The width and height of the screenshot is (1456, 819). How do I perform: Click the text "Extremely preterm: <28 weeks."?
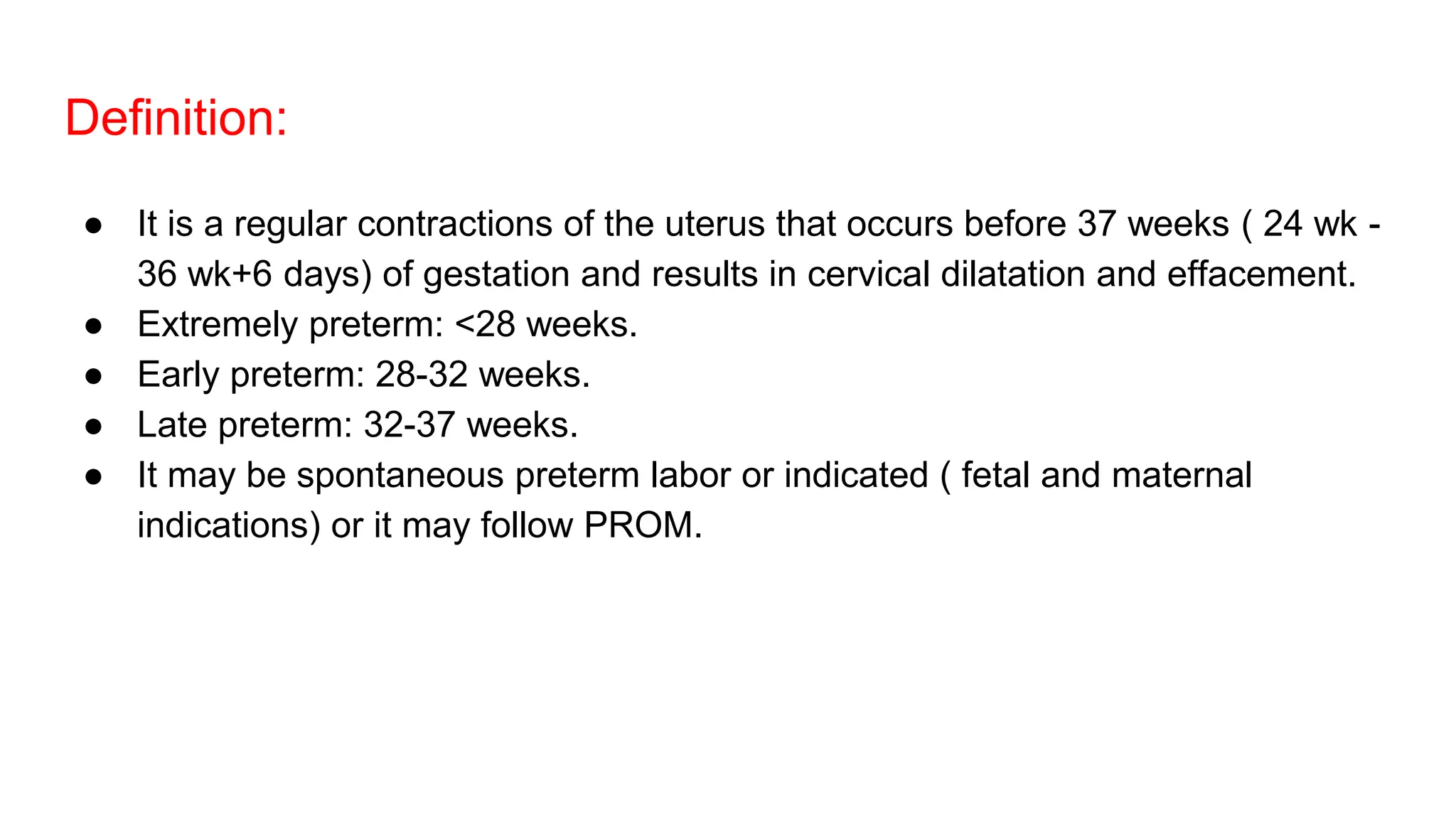point(387,325)
